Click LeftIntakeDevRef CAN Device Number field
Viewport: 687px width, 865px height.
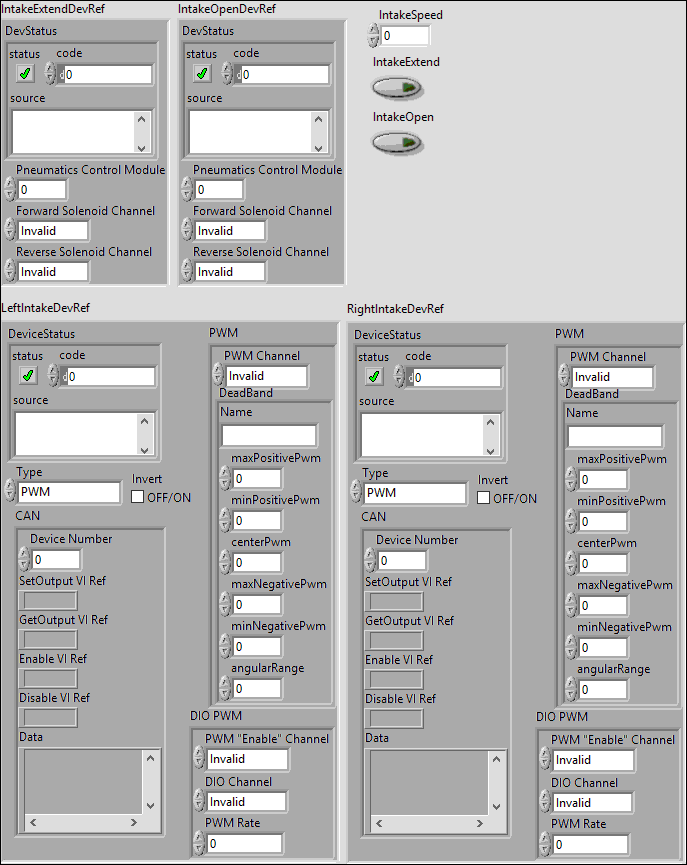(56, 559)
